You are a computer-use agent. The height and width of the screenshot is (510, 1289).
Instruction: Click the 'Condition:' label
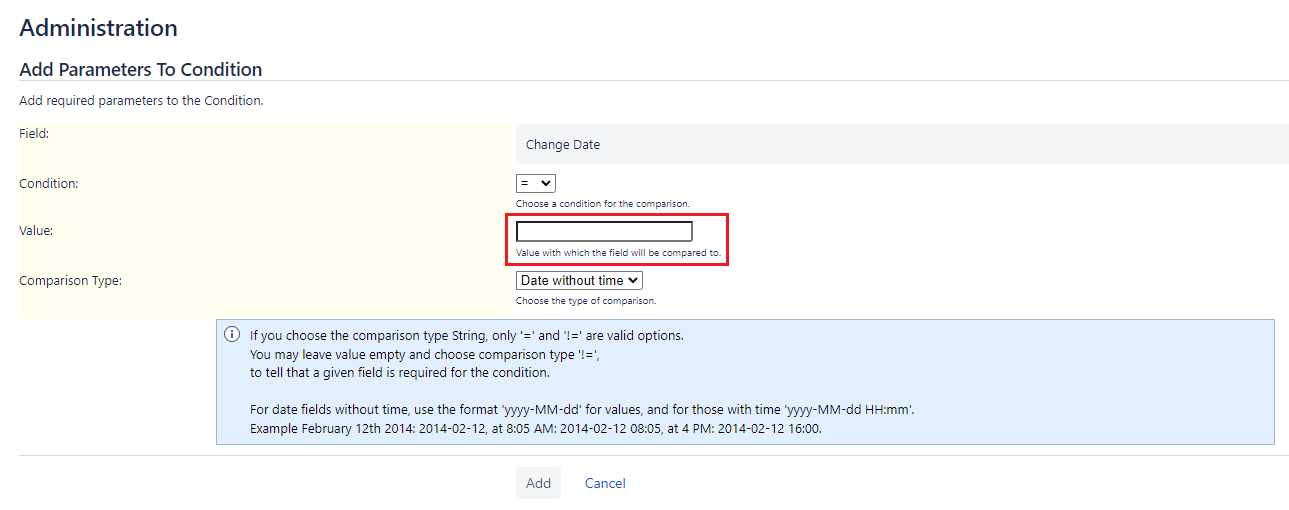pyautogui.click(x=49, y=183)
